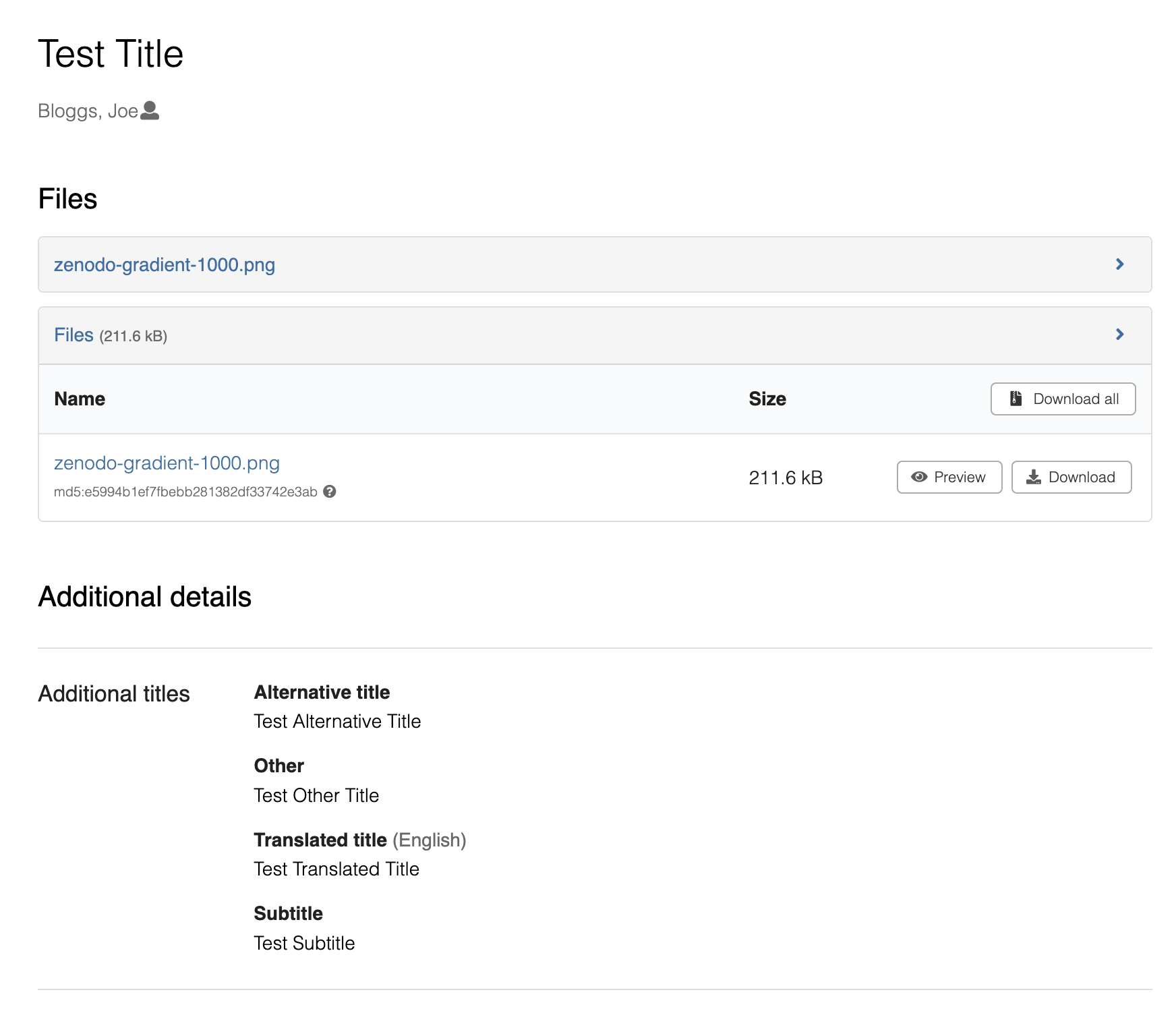Click the Size column header
The width and height of the screenshot is (1176, 1009).
tap(767, 399)
